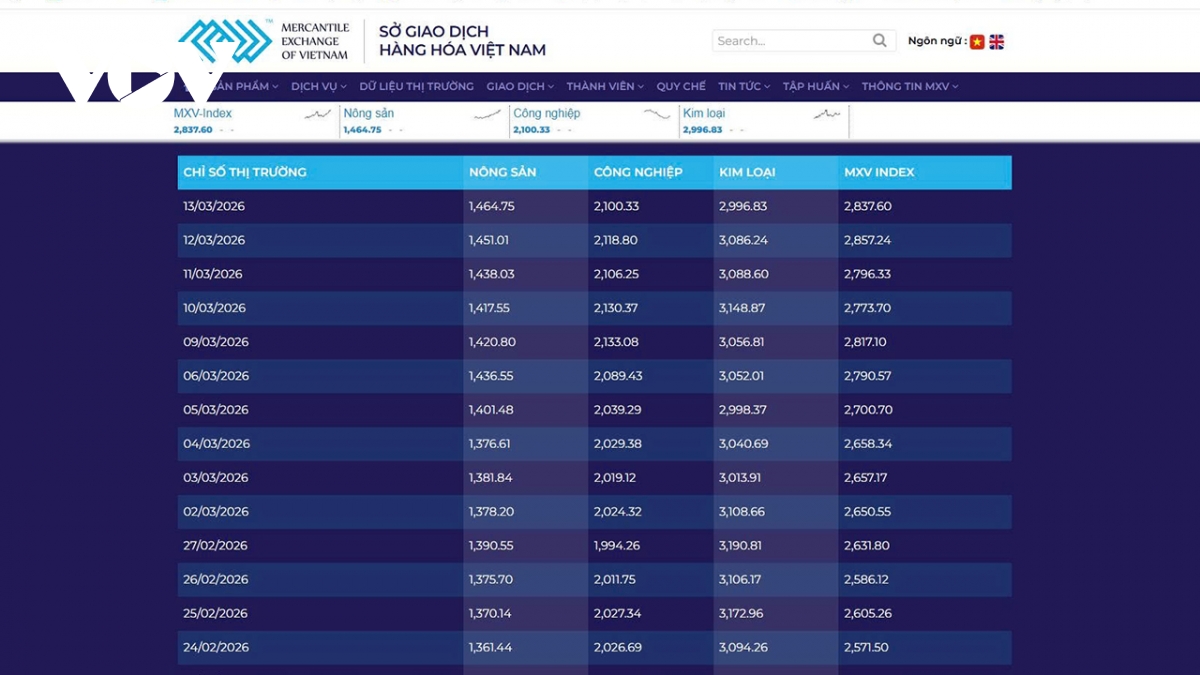Switch language with the UK flag icon

997,42
